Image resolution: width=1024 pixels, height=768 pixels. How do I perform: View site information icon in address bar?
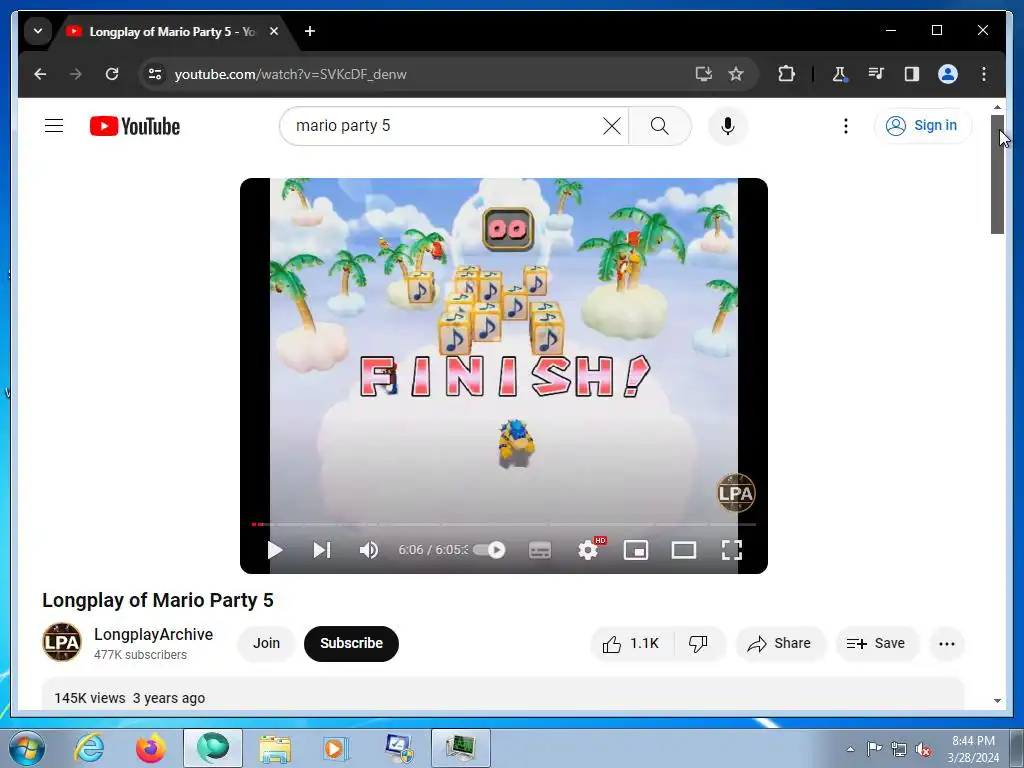pyautogui.click(x=155, y=74)
